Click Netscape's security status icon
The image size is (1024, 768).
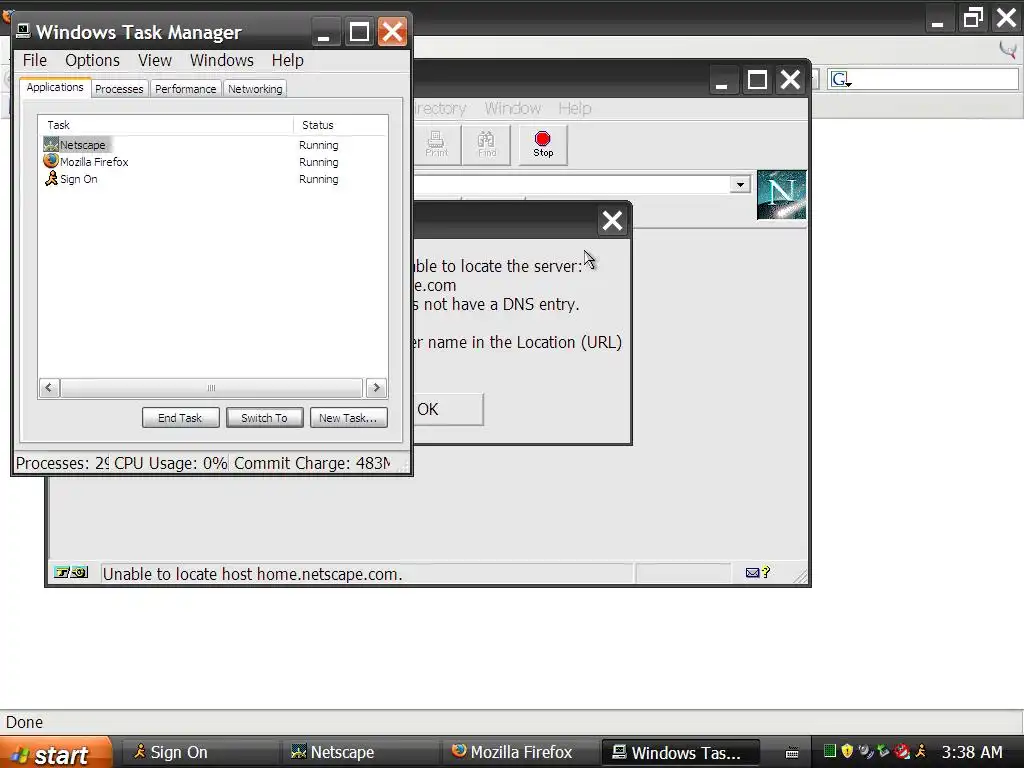71,573
